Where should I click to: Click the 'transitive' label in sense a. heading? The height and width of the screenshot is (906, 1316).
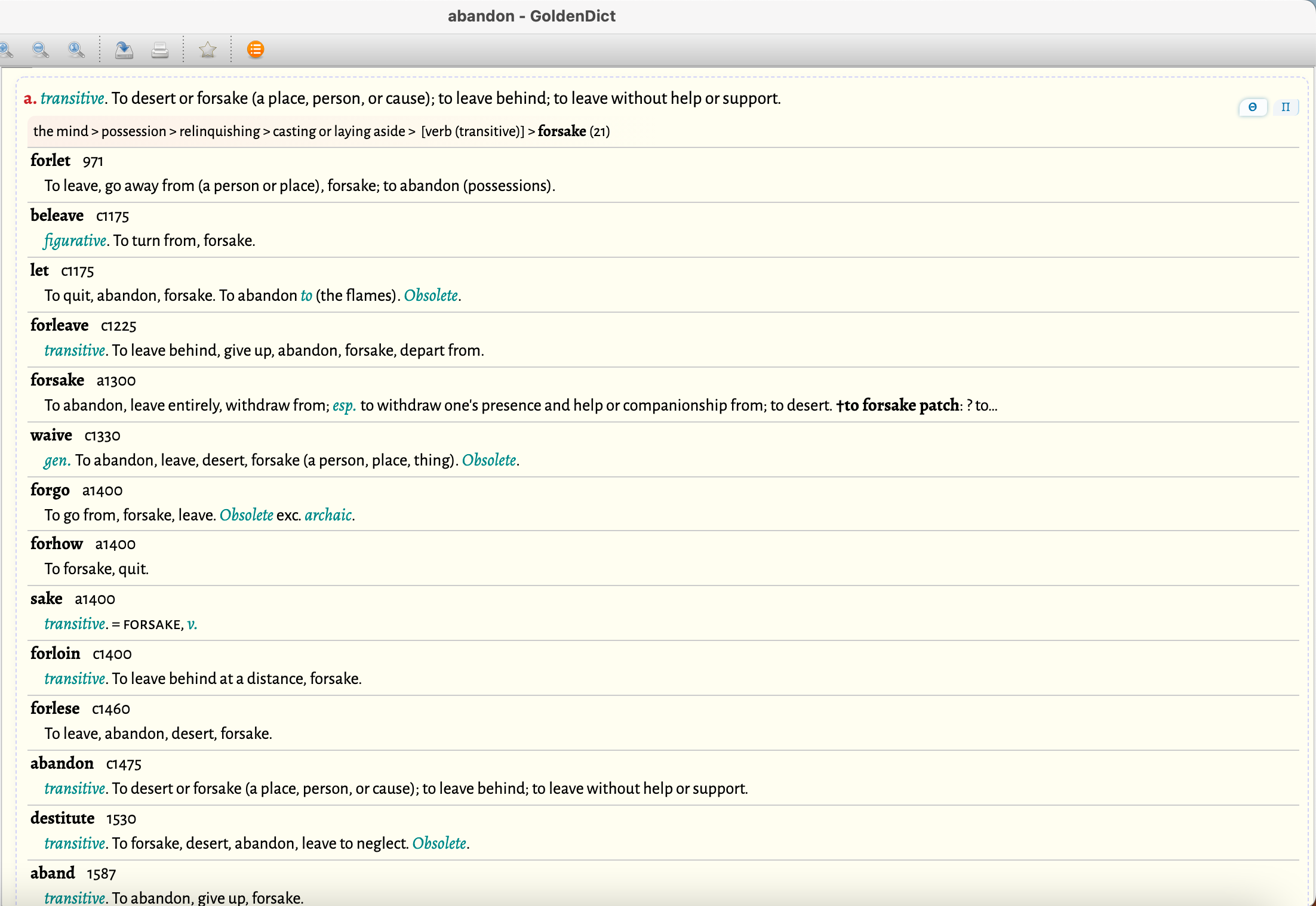tap(72, 98)
